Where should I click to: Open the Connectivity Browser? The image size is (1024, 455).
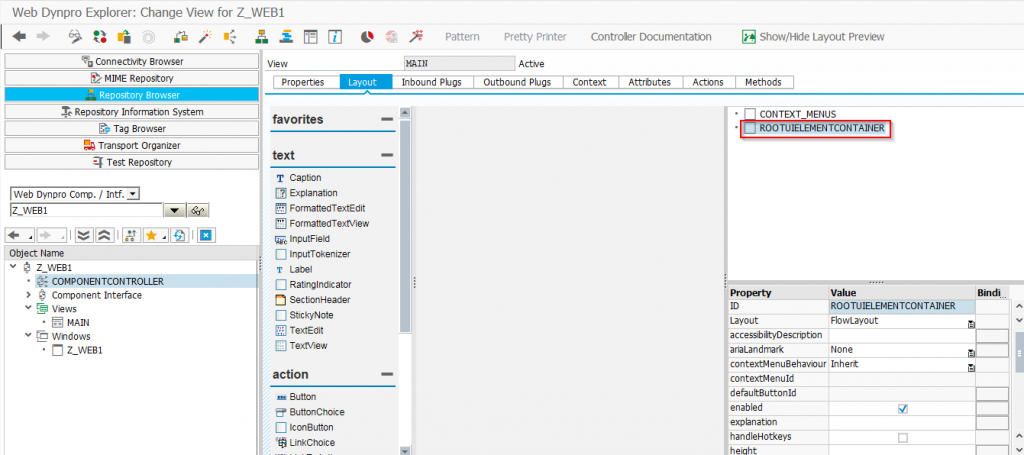click(132, 61)
